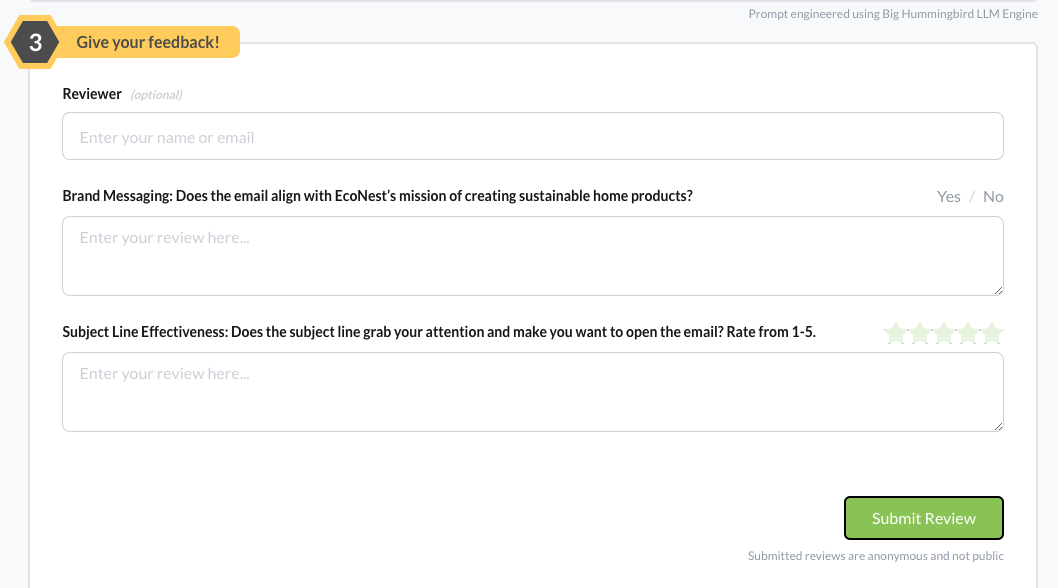This screenshot has height=588, width=1057.
Task: Choose No for brand messaging
Action: (x=993, y=197)
